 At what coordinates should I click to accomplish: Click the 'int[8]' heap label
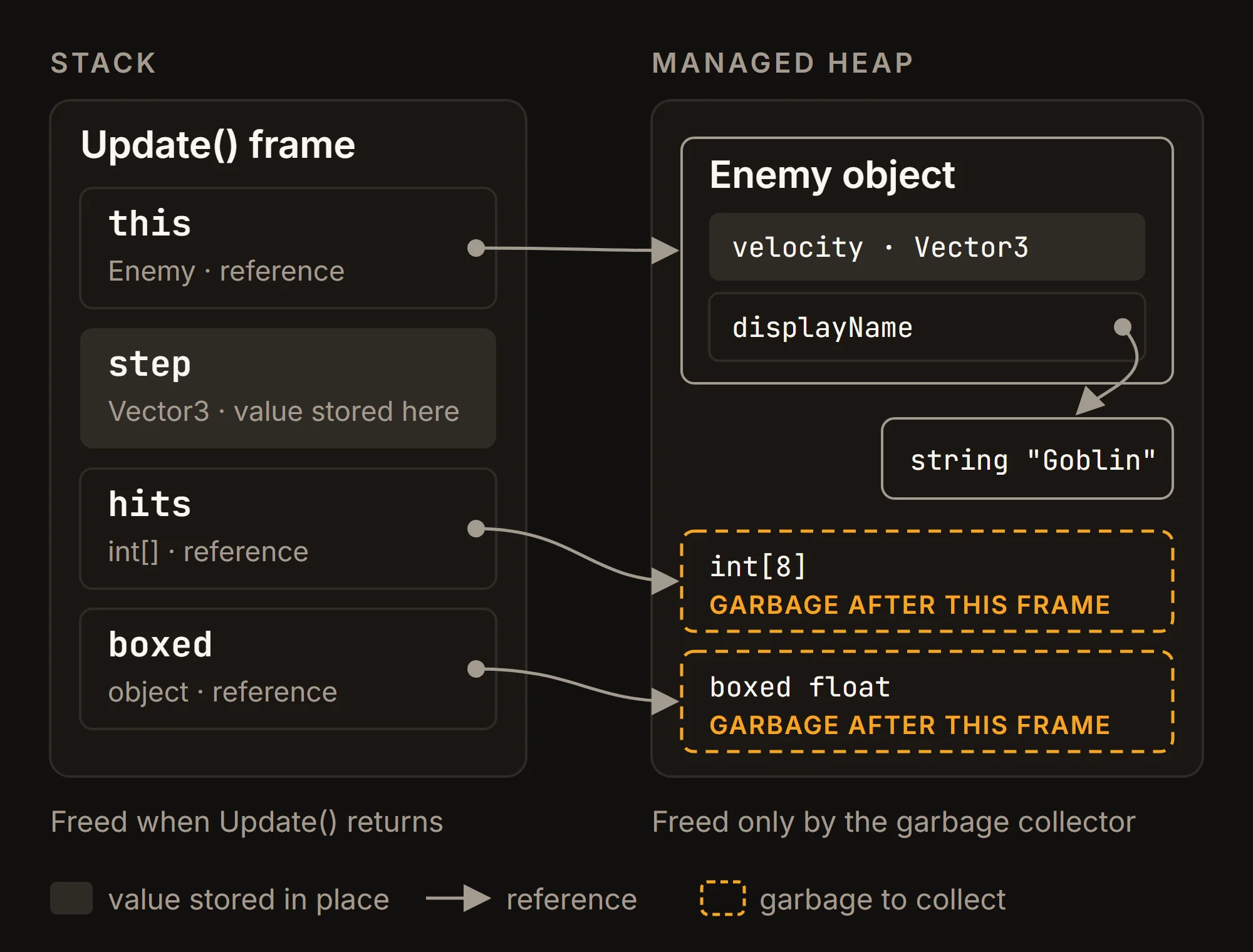click(758, 566)
